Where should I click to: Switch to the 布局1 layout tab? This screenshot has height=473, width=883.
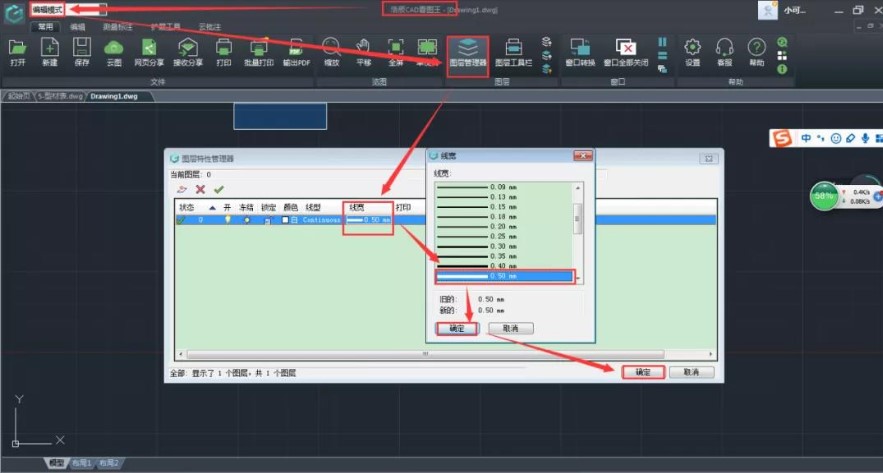point(81,463)
